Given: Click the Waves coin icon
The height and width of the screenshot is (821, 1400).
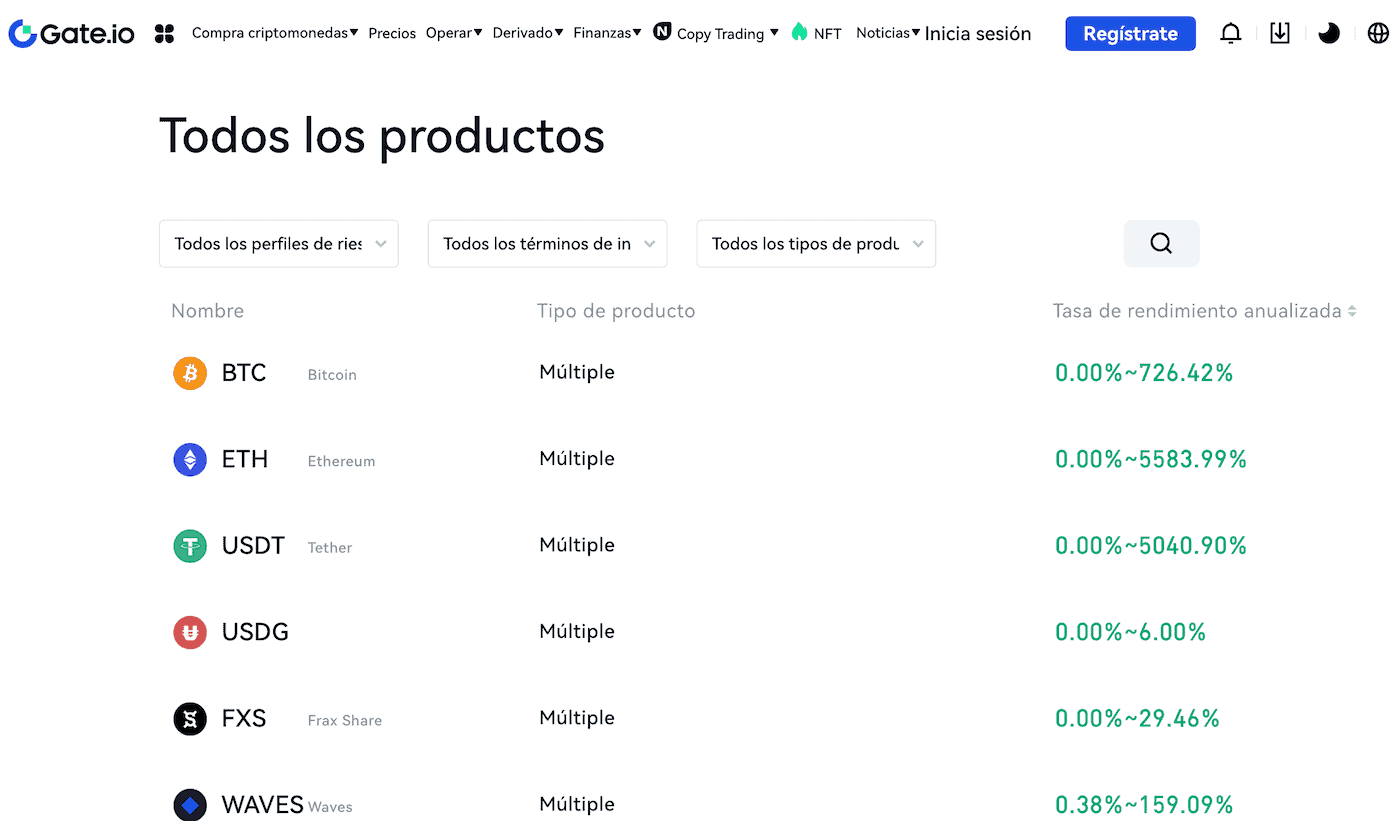Looking at the screenshot, I should [190, 805].
